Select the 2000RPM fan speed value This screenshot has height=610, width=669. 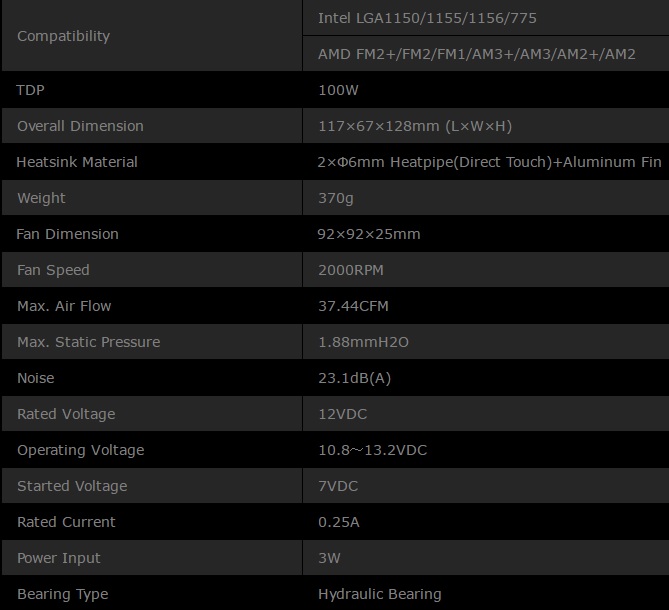pyautogui.click(x=351, y=270)
